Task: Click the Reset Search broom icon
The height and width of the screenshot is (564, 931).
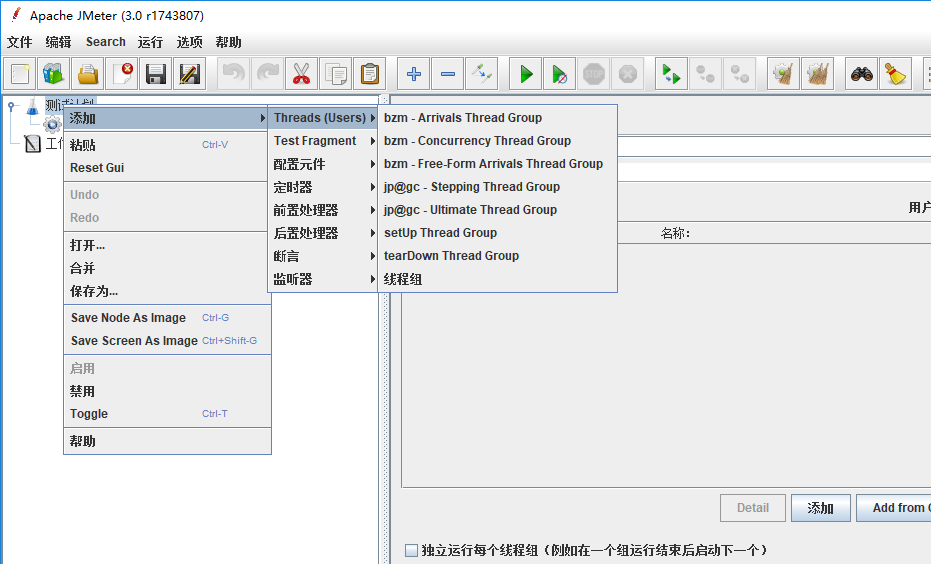Action: 895,74
